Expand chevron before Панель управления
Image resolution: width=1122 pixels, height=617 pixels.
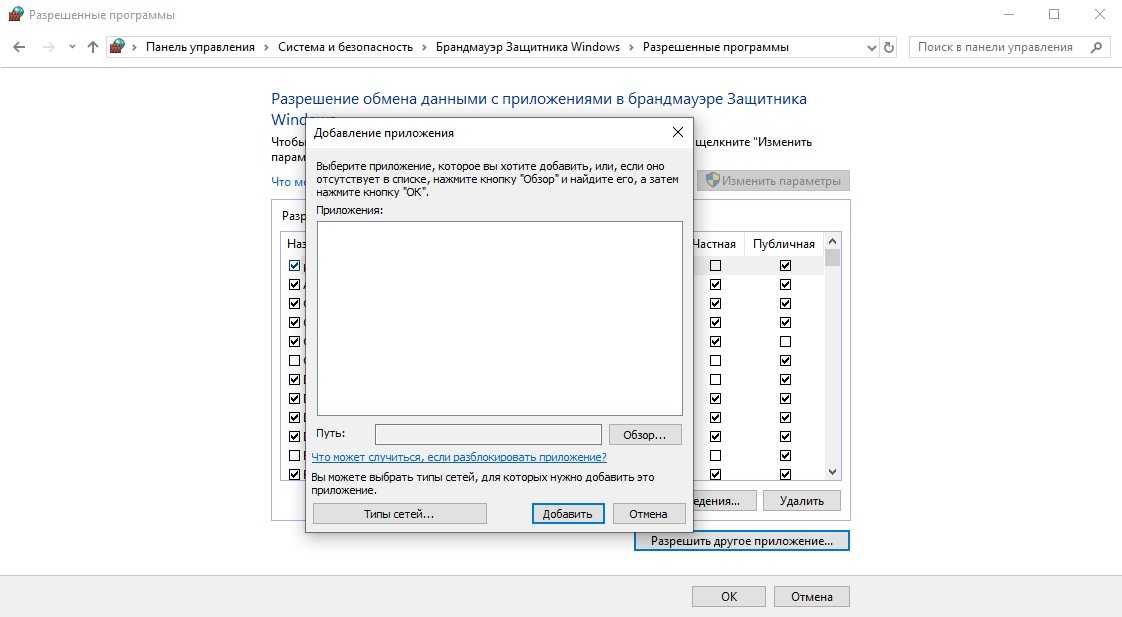click(x=134, y=47)
